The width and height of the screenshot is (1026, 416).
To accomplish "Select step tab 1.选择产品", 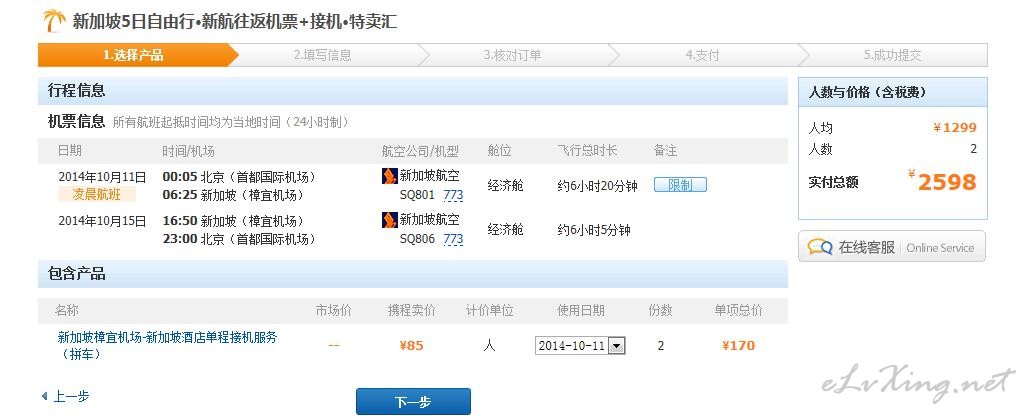I will point(133,56).
